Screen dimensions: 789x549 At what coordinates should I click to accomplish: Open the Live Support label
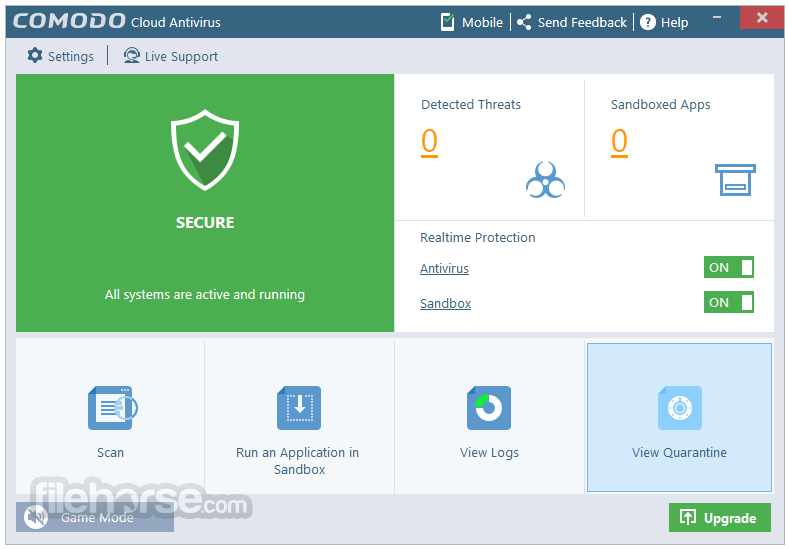[181, 56]
